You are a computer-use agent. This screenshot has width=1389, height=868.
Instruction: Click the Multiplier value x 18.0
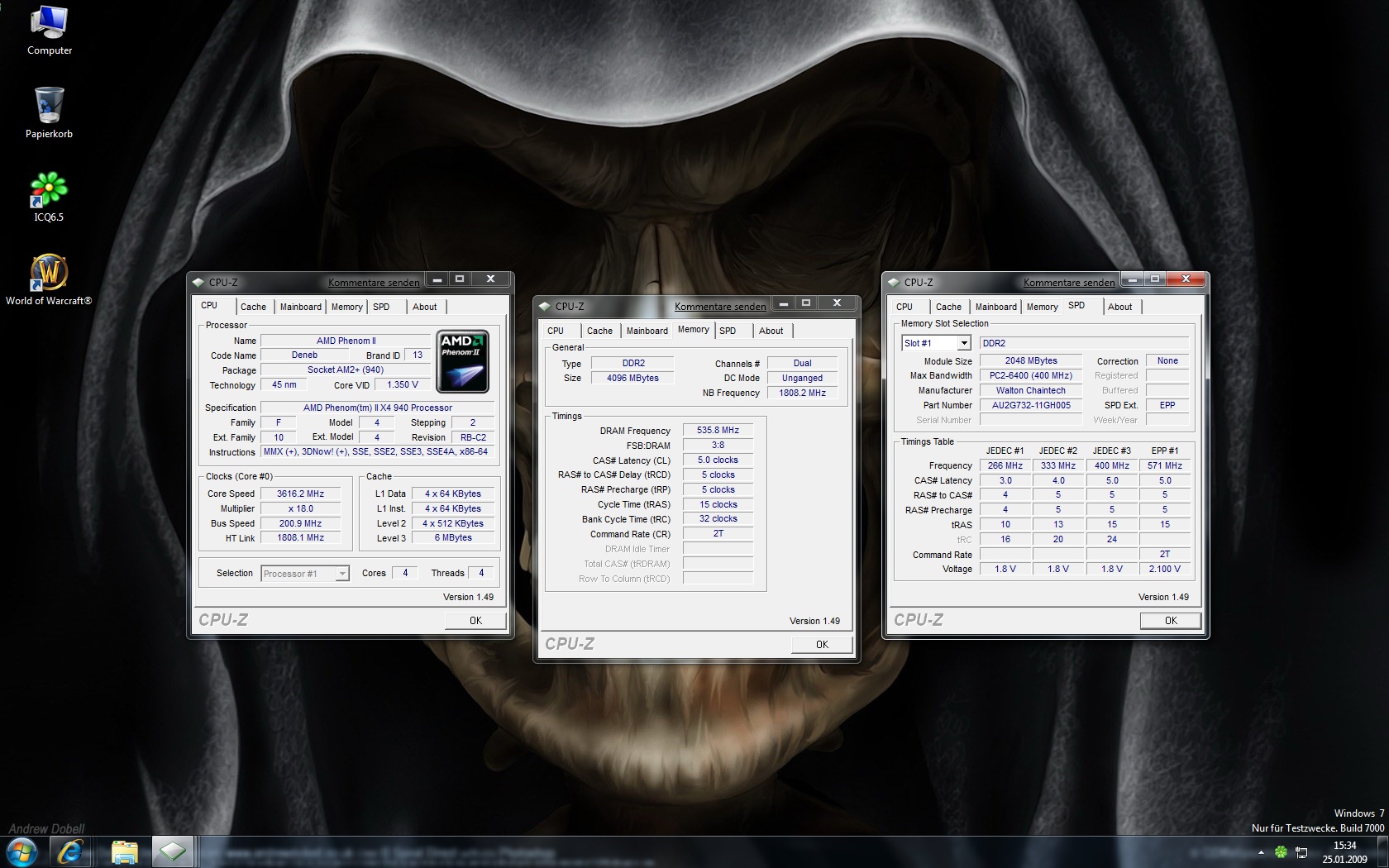tap(300, 509)
